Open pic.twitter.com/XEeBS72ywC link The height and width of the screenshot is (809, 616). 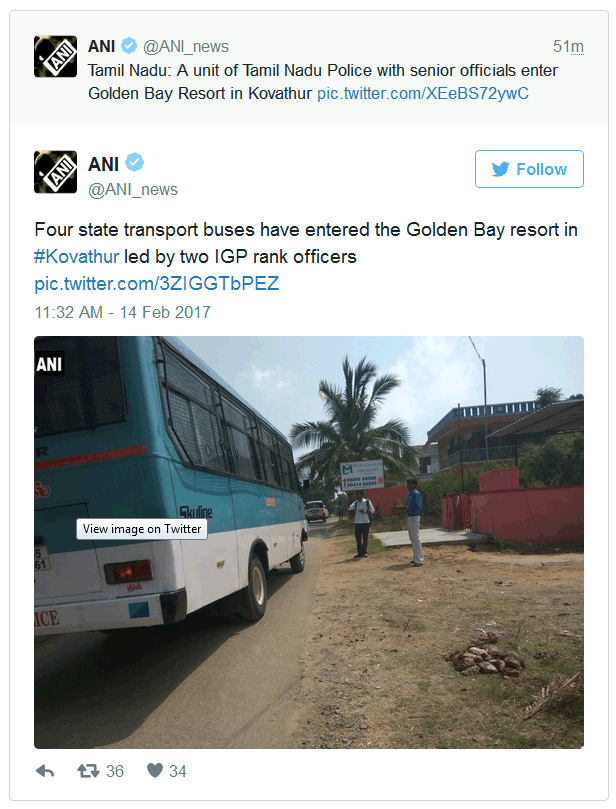(423, 93)
